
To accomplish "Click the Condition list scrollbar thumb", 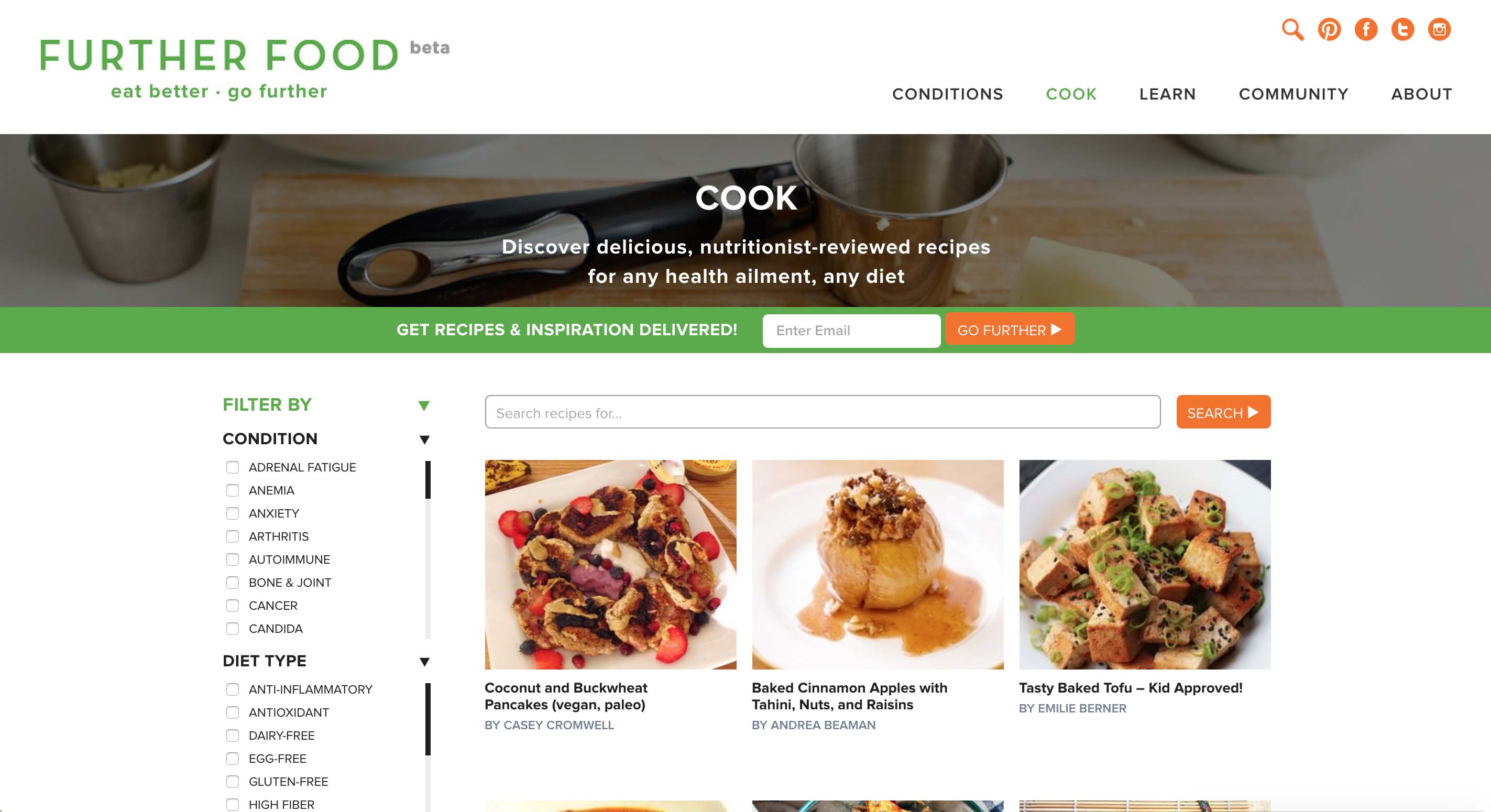I will 427,480.
